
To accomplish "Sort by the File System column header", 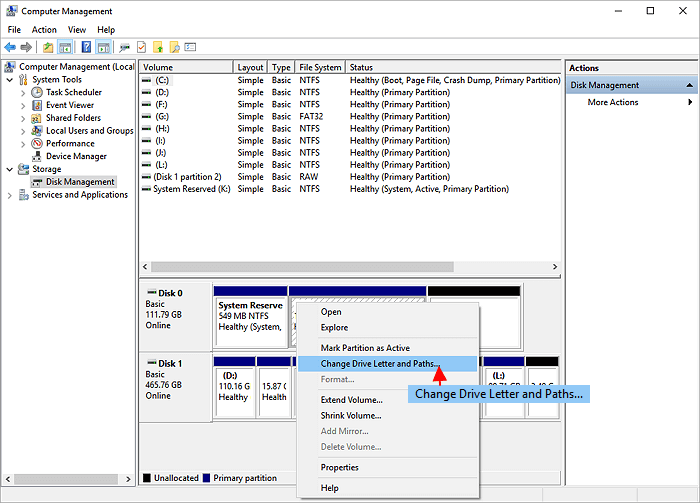I will (320, 67).
